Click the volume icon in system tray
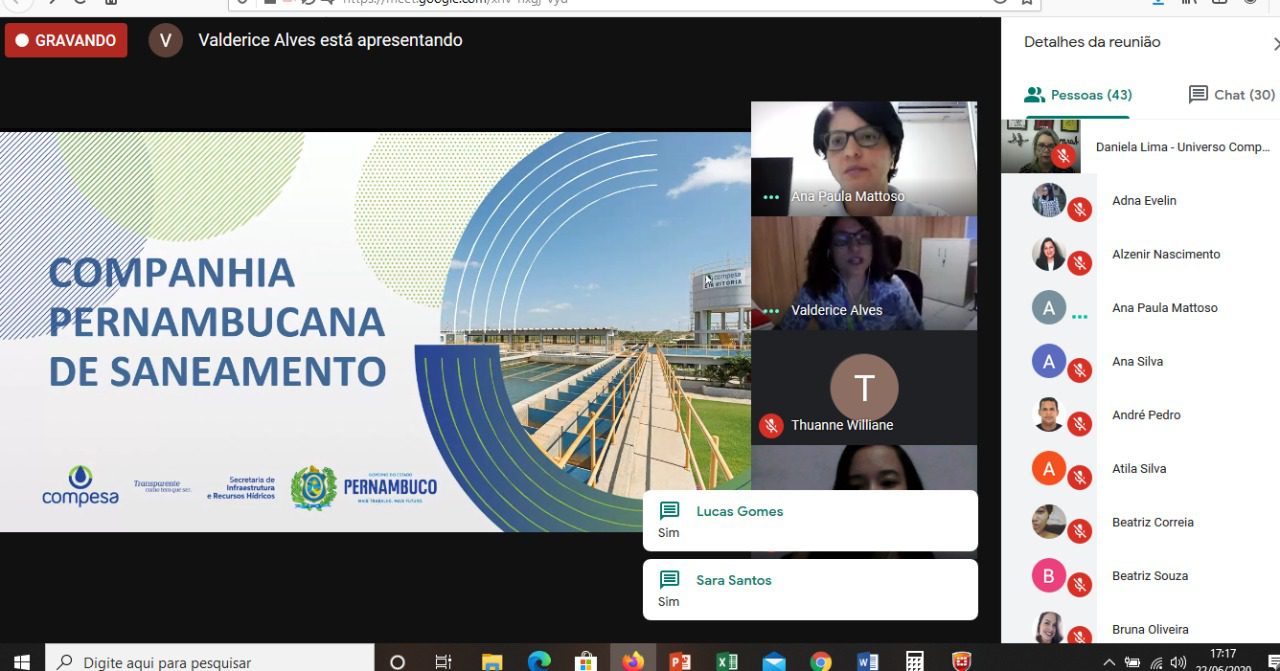 tap(1179, 662)
